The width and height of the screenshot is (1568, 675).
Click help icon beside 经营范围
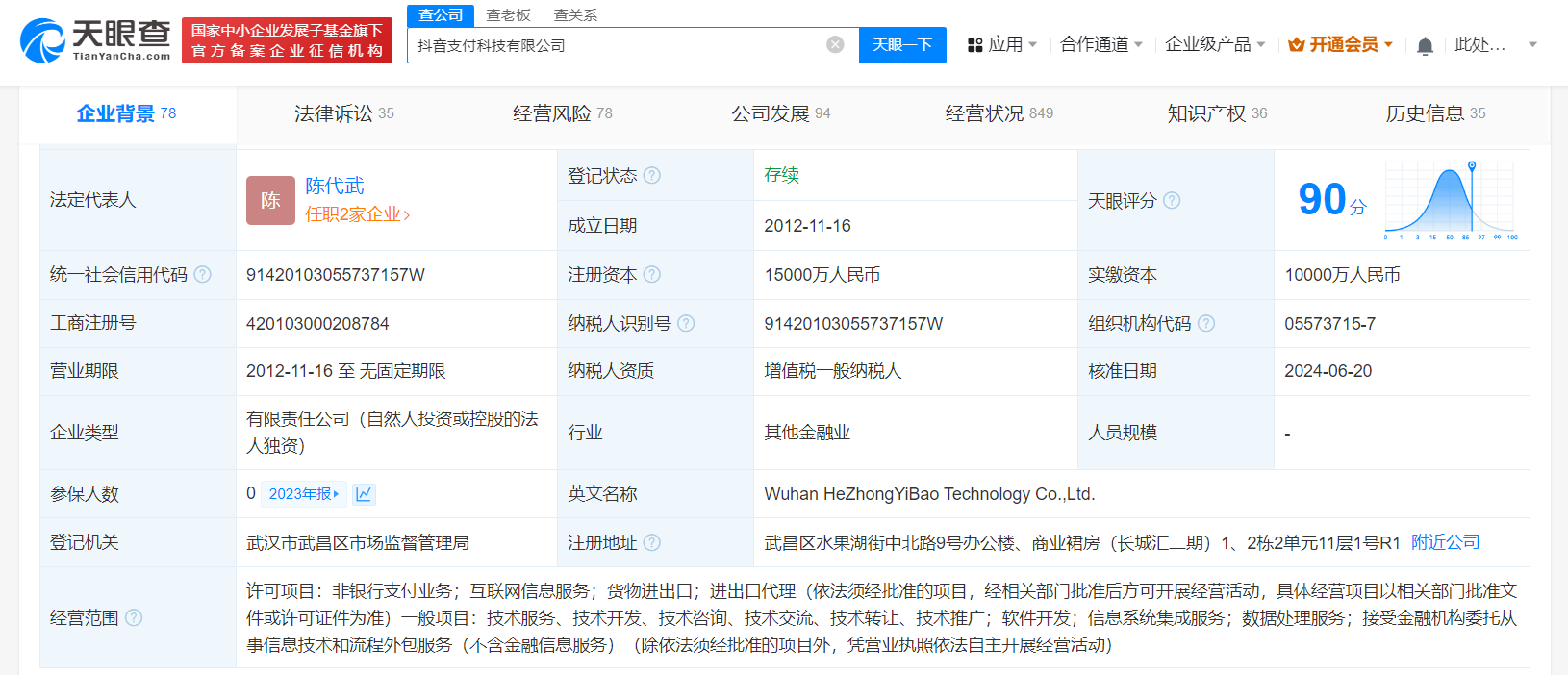pos(134,617)
